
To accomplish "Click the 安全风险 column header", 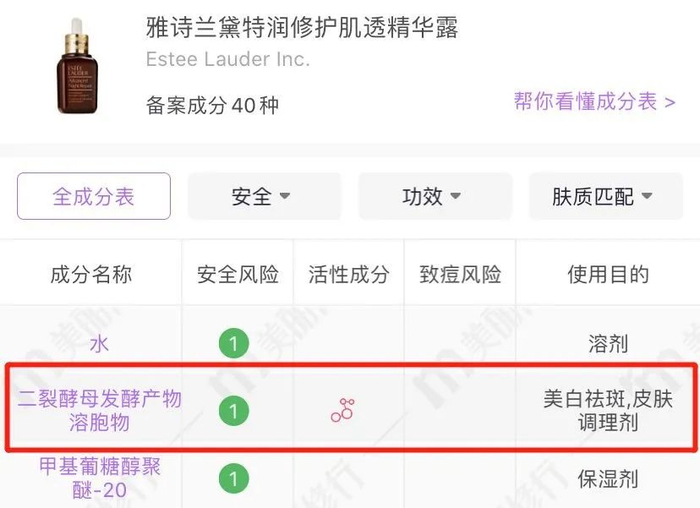I will coord(238,274).
